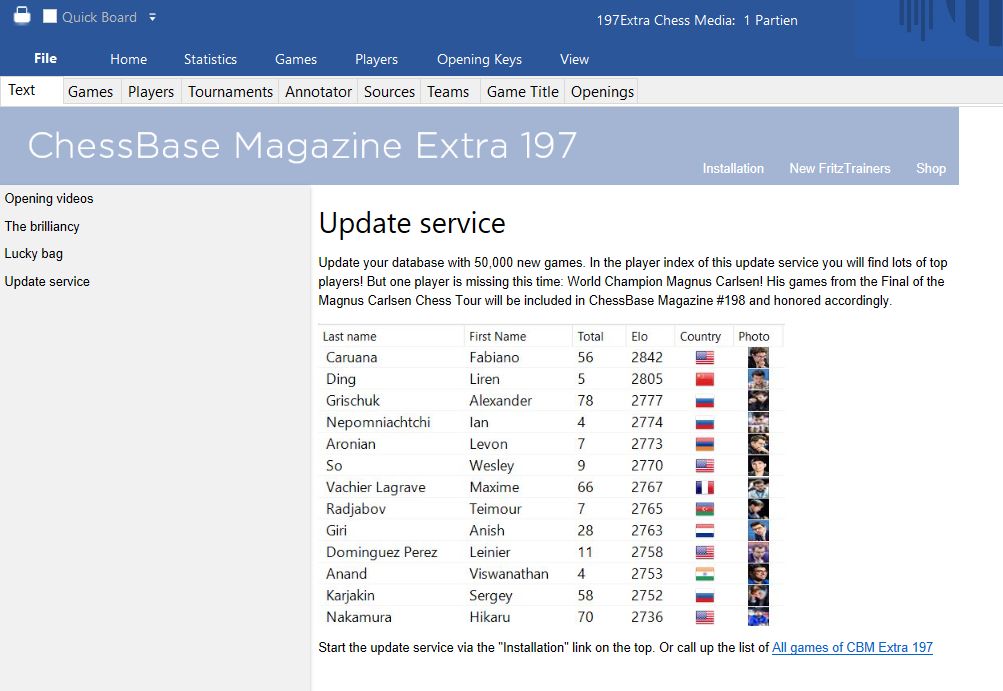Image resolution: width=1003 pixels, height=691 pixels.
Task: Open the Opening Keys menu
Action: 479,59
